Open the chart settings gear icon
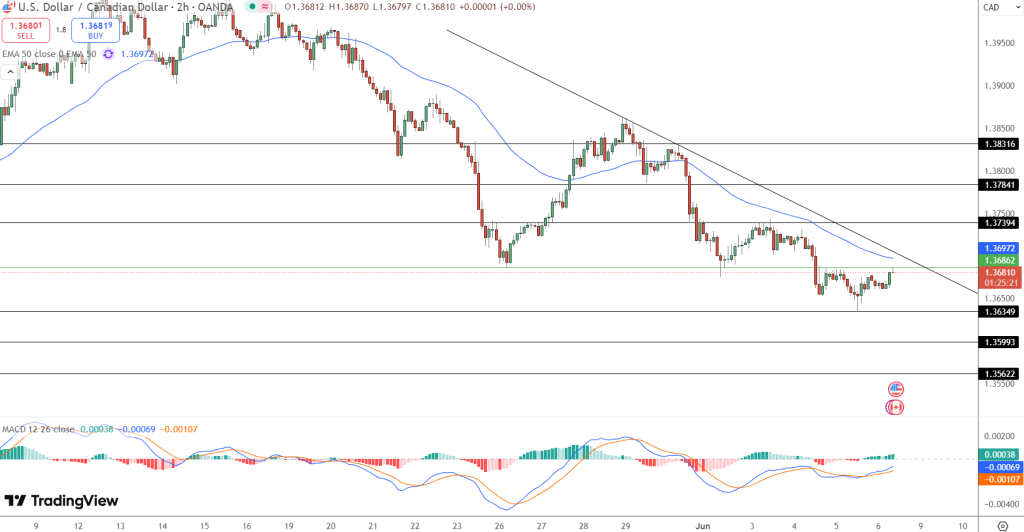 pos(1003,525)
